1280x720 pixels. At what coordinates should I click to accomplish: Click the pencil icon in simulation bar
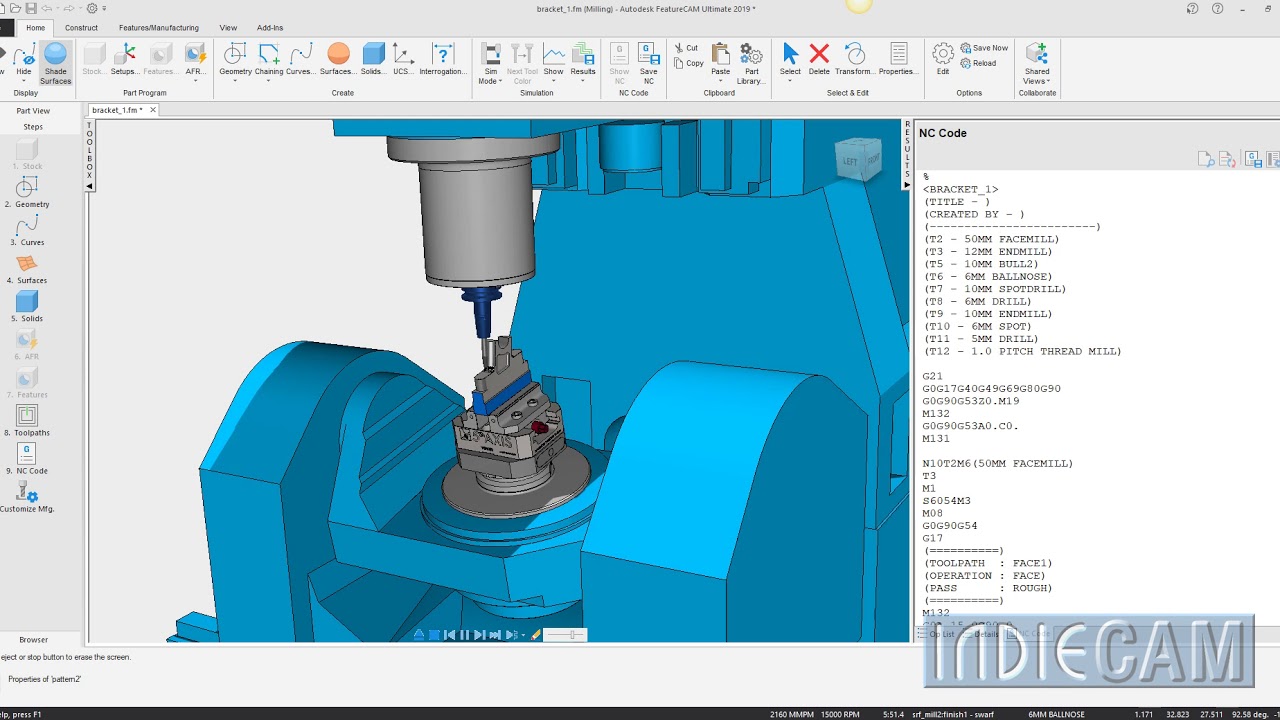click(536, 634)
